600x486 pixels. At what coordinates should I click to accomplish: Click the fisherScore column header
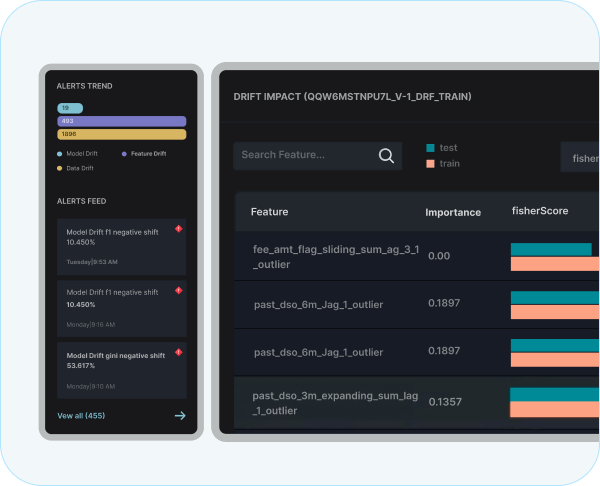point(539,212)
